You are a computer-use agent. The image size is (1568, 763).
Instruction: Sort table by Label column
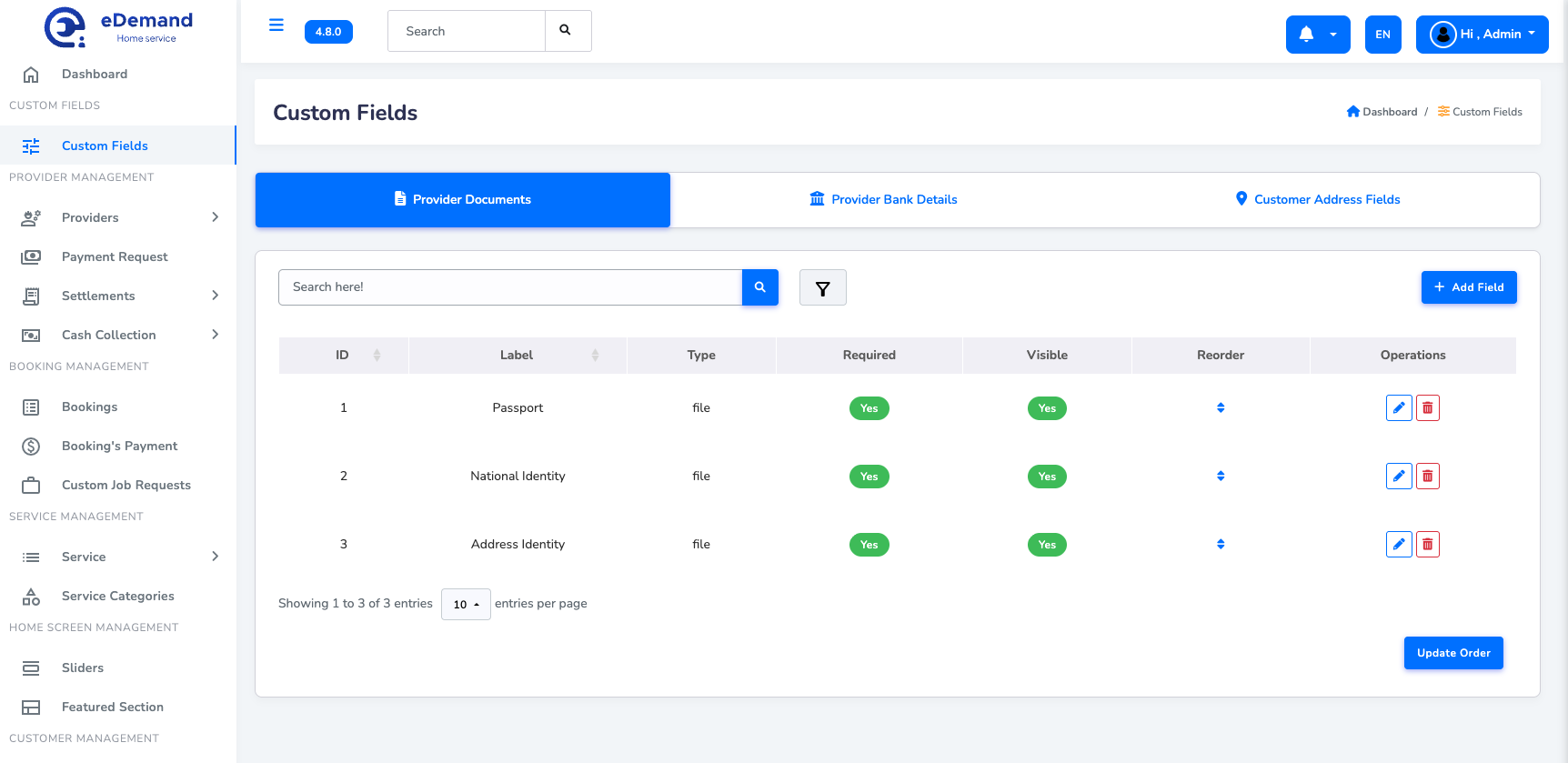tap(518, 356)
